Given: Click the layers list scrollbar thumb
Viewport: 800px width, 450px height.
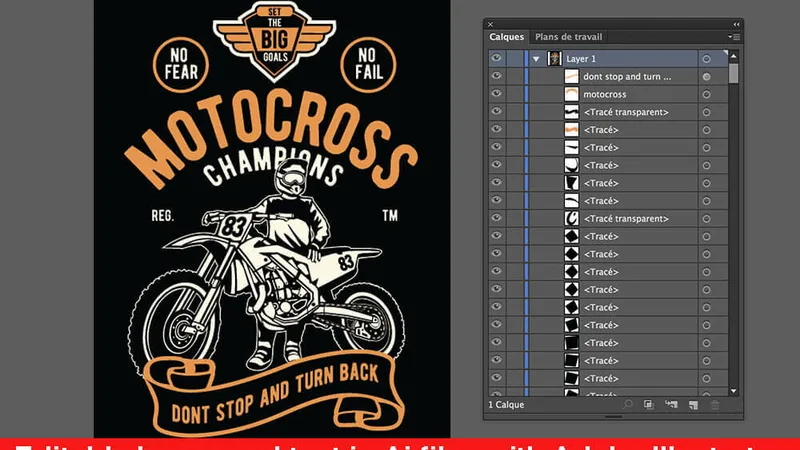Looking at the screenshot, I should click(734, 72).
